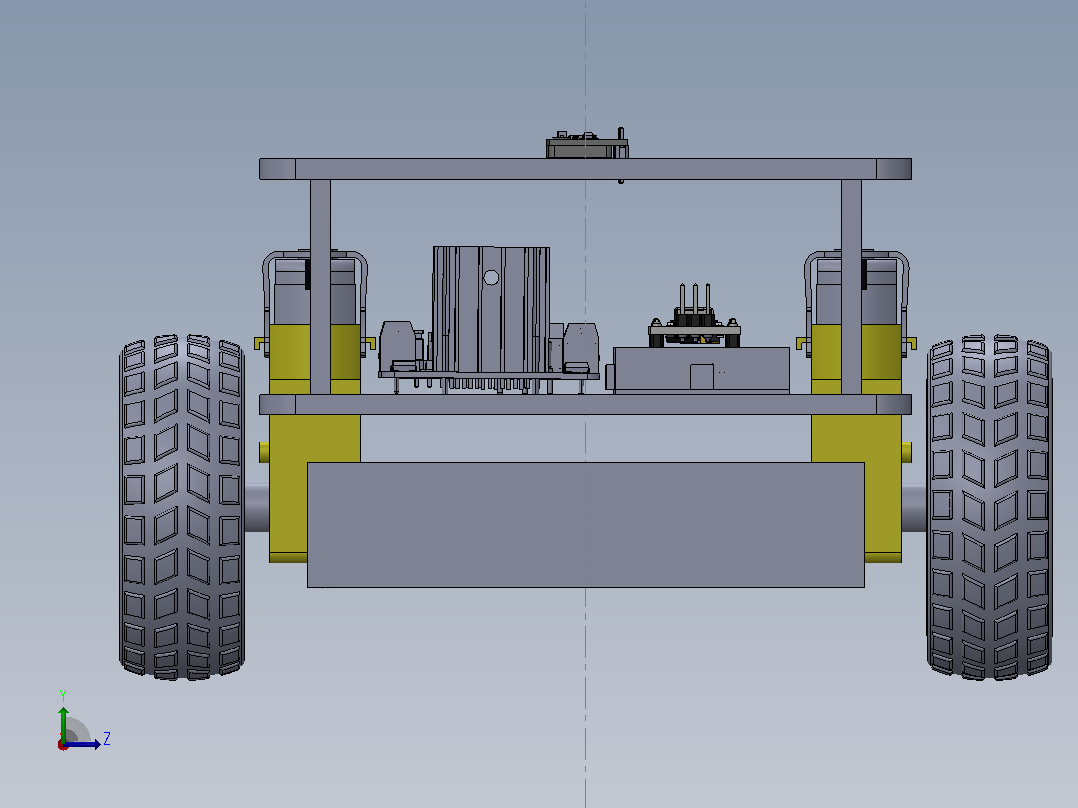Select the middle chassis plate
Viewport: 1078px width, 808px height.
click(585, 404)
